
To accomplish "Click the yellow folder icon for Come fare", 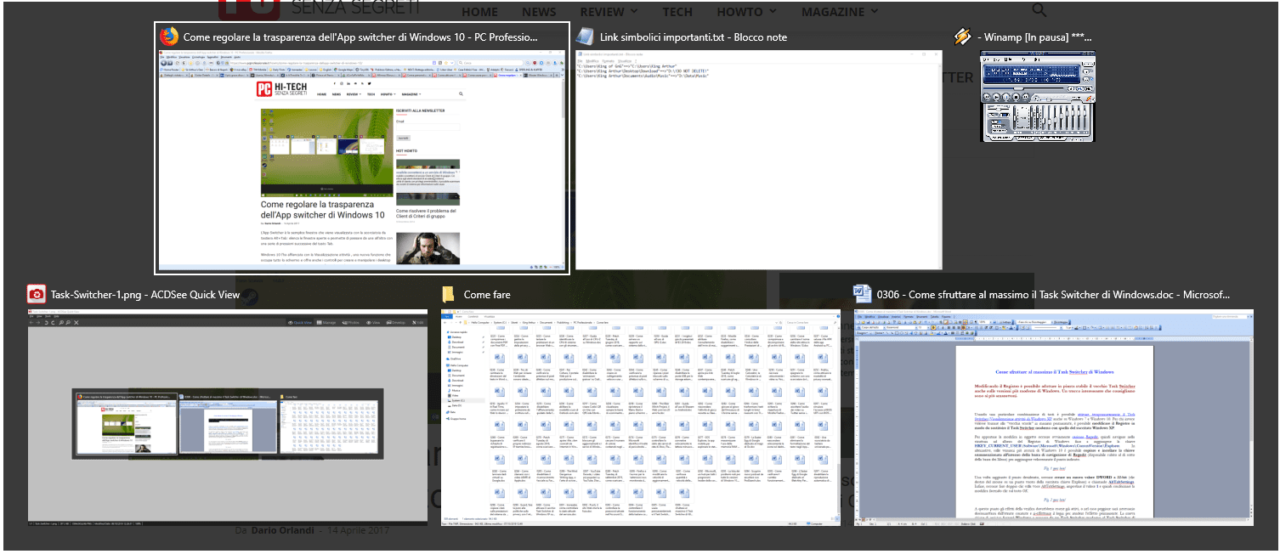I will click(448, 294).
